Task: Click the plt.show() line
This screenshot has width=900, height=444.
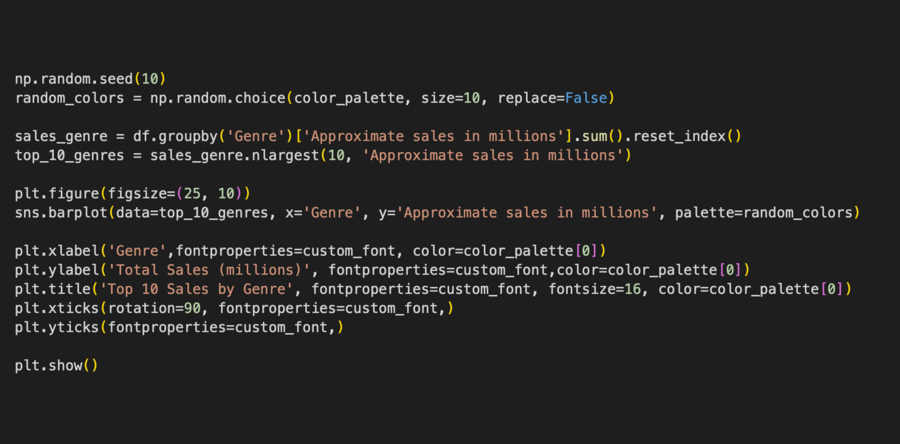Action: pyautogui.click(x=56, y=365)
